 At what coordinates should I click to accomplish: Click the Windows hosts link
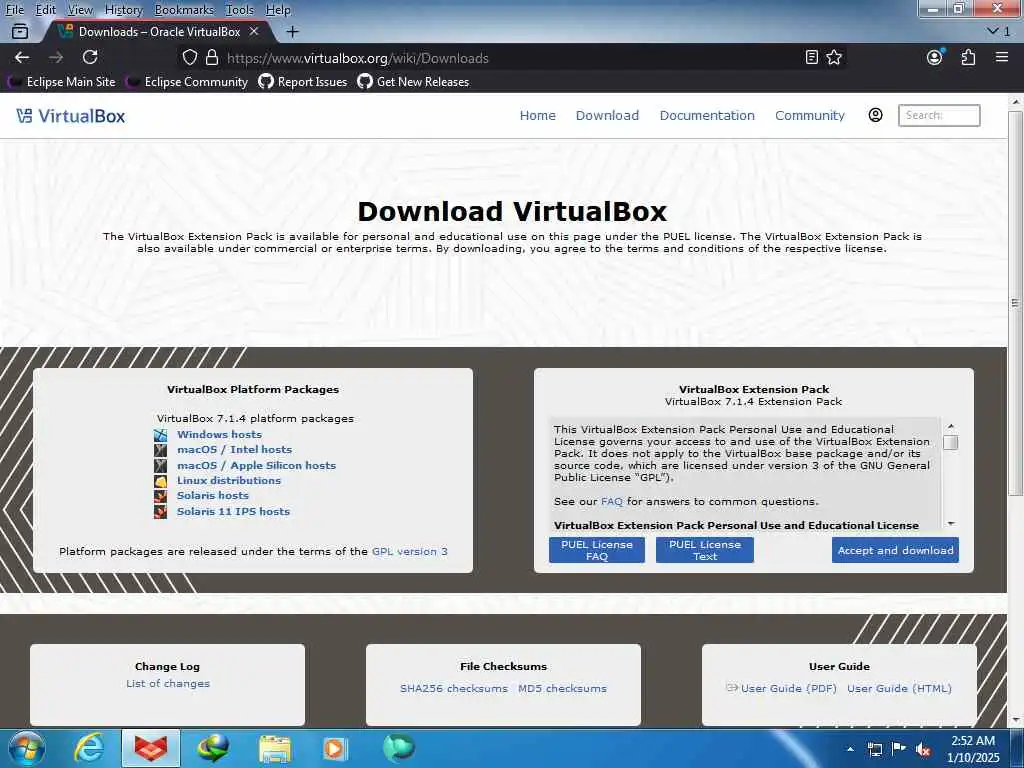click(219, 435)
